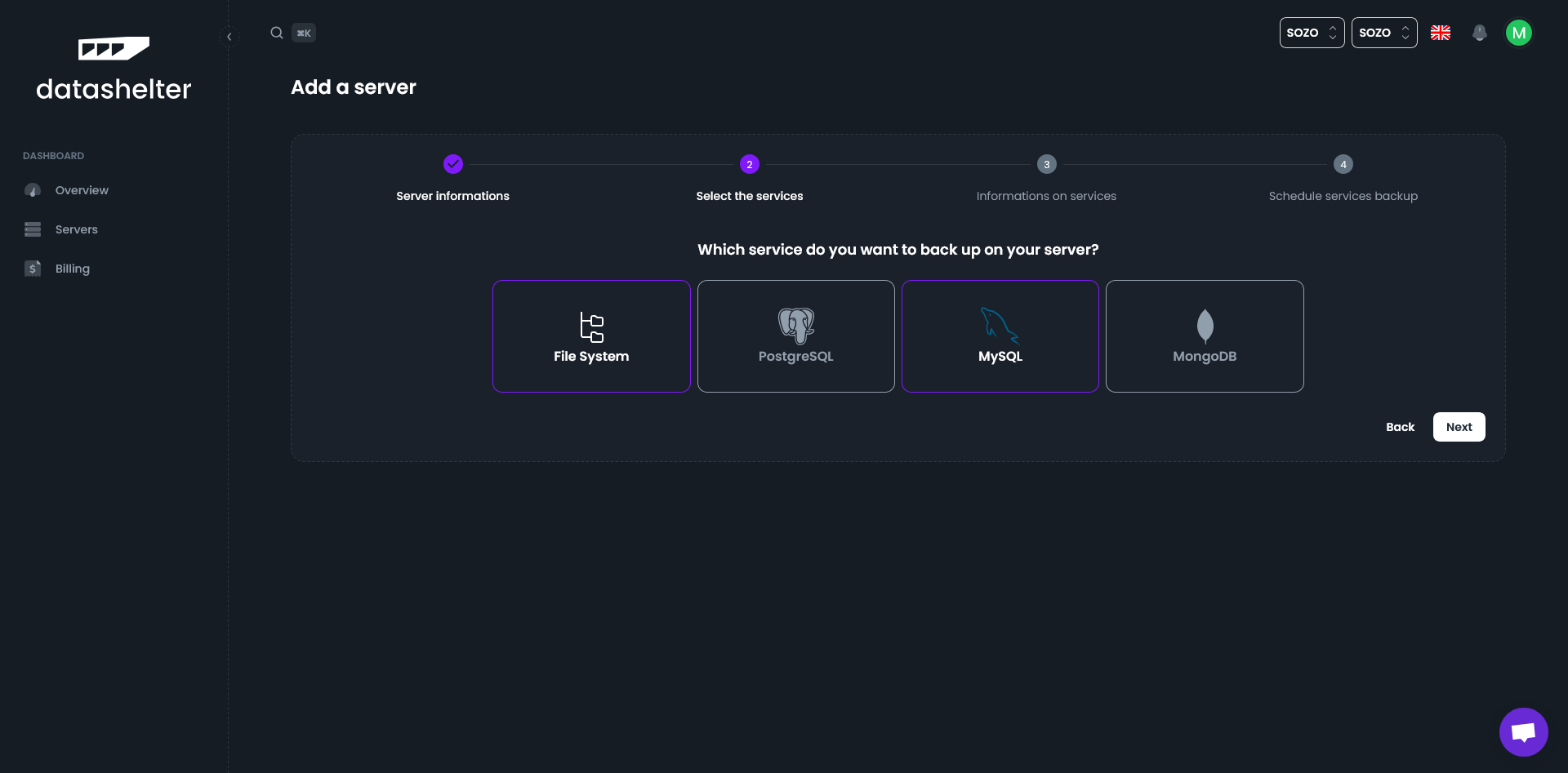Open the user avatar M menu
Viewport: 1568px width, 773px height.
[x=1518, y=33]
